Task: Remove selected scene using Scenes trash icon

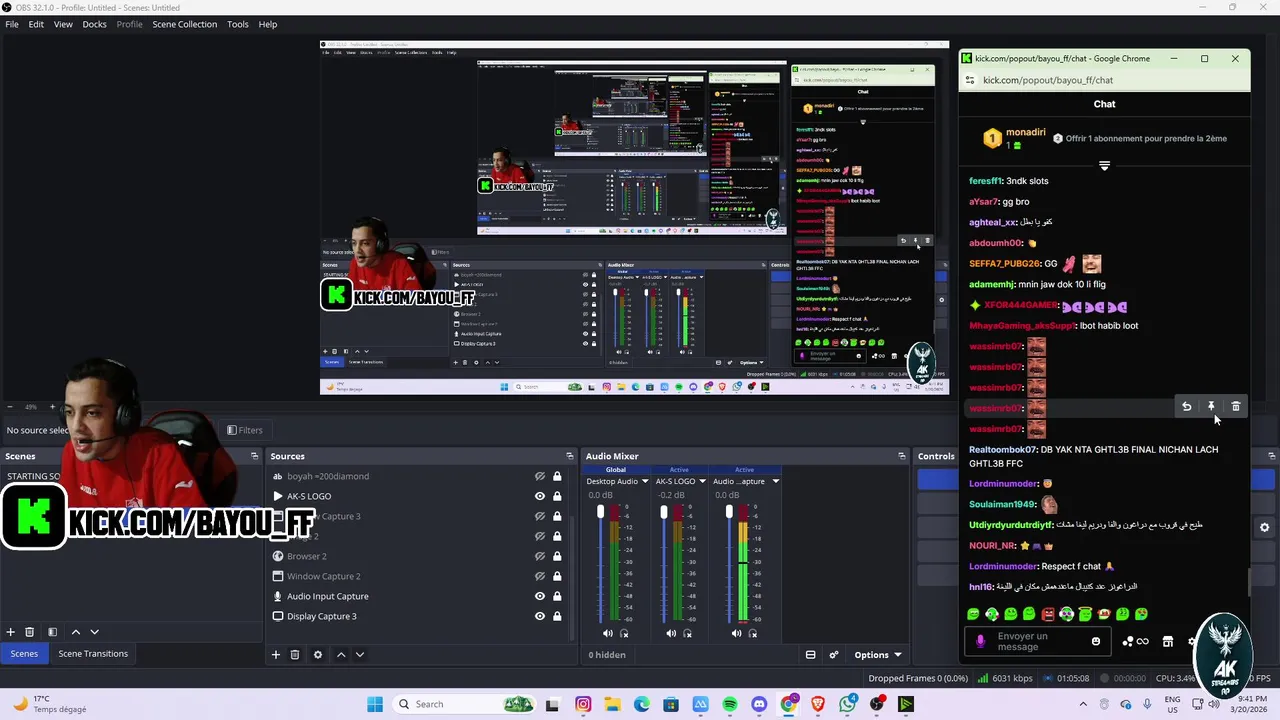Action: [x=30, y=632]
